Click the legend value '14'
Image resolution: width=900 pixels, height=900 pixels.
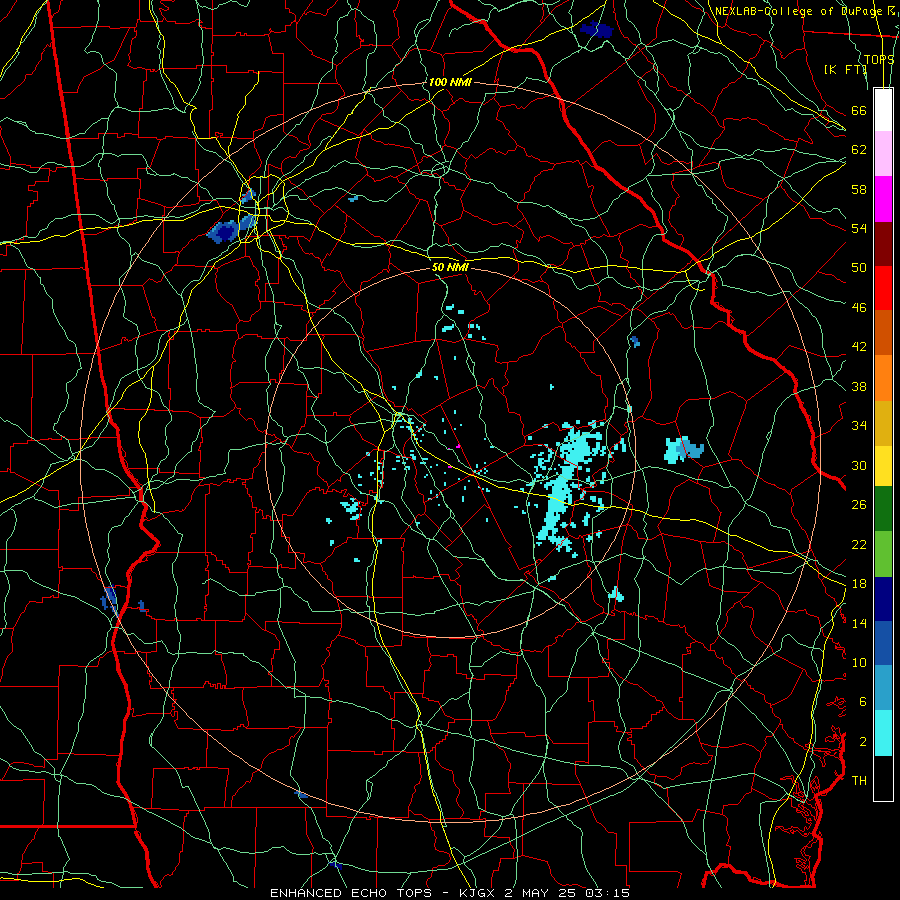tap(859, 623)
